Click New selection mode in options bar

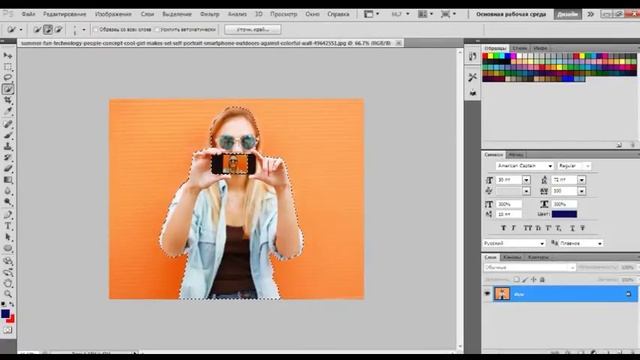pos(37,29)
